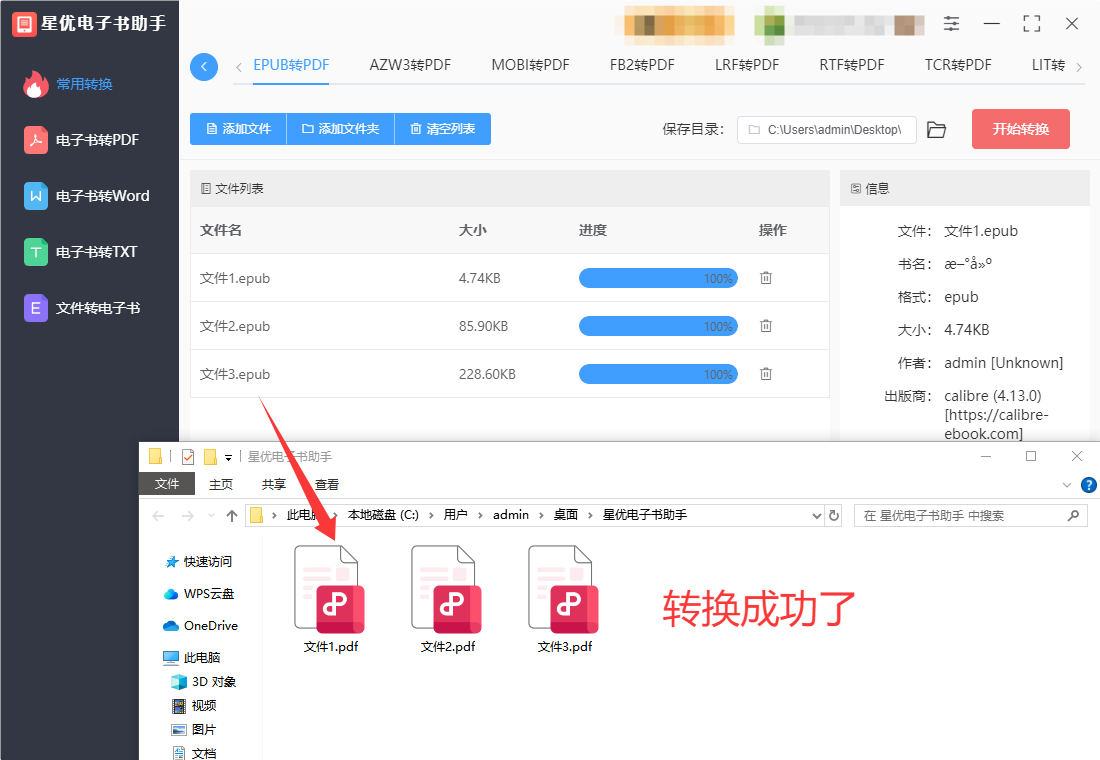This screenshot has height=760, width=1100.
Task: Click the 228.60KB size cell
Action: [487, 374]
